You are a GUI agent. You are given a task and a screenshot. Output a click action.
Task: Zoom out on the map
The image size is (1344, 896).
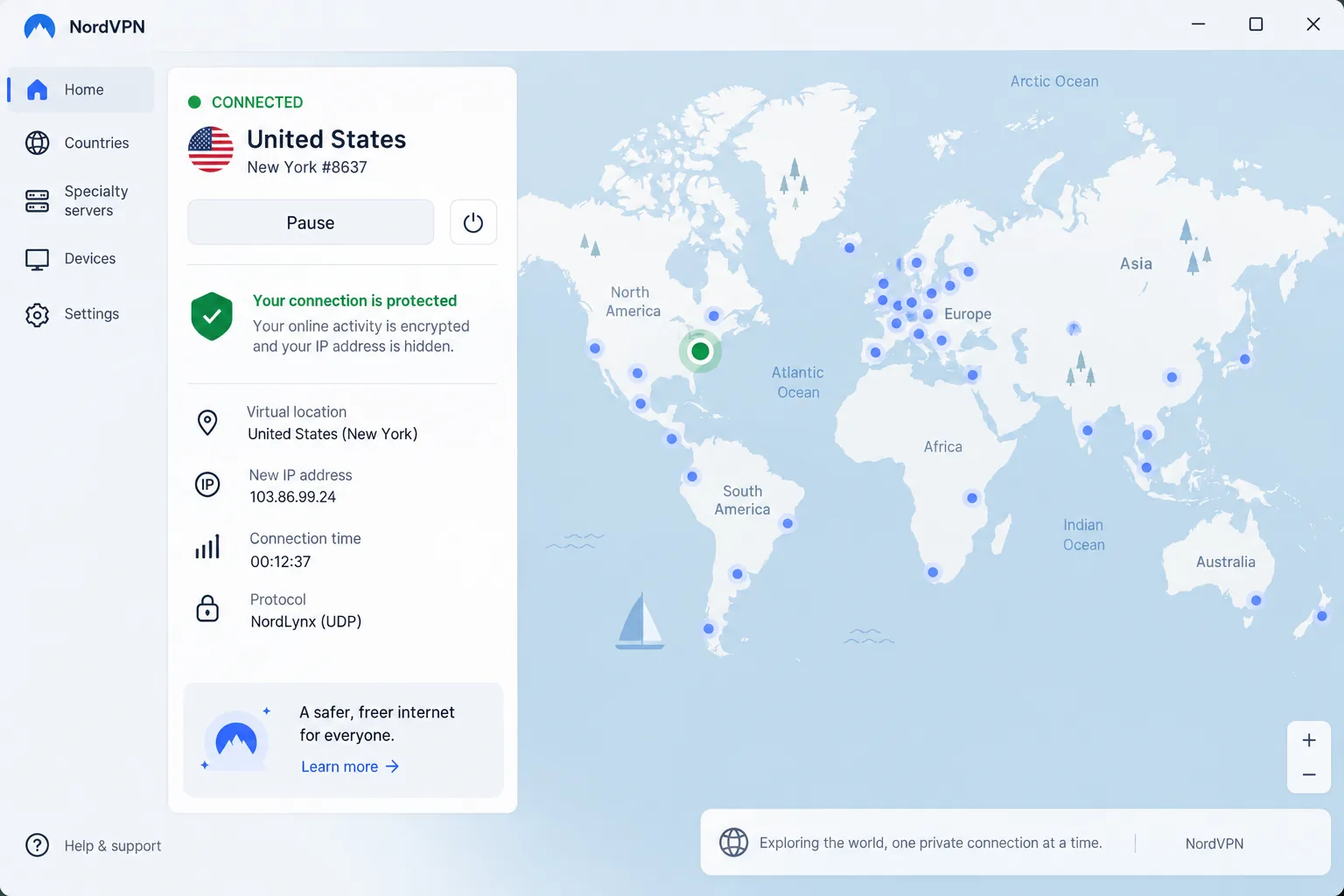1309,775
